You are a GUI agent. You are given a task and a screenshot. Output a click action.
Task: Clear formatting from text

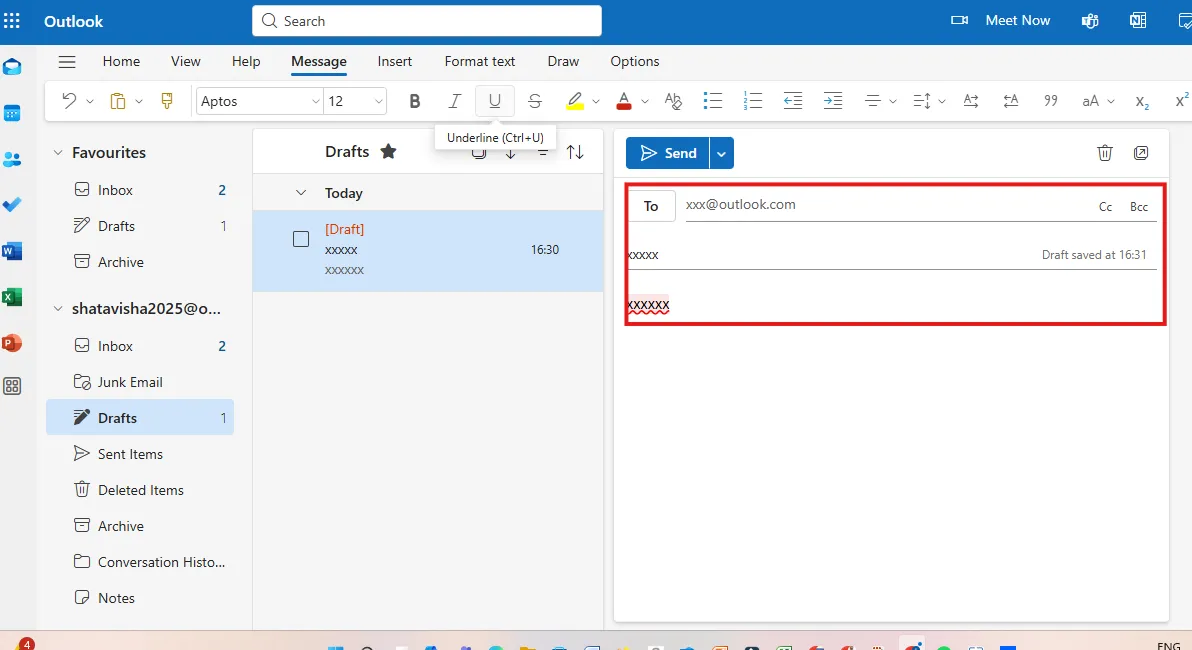(x=673, y=100)
